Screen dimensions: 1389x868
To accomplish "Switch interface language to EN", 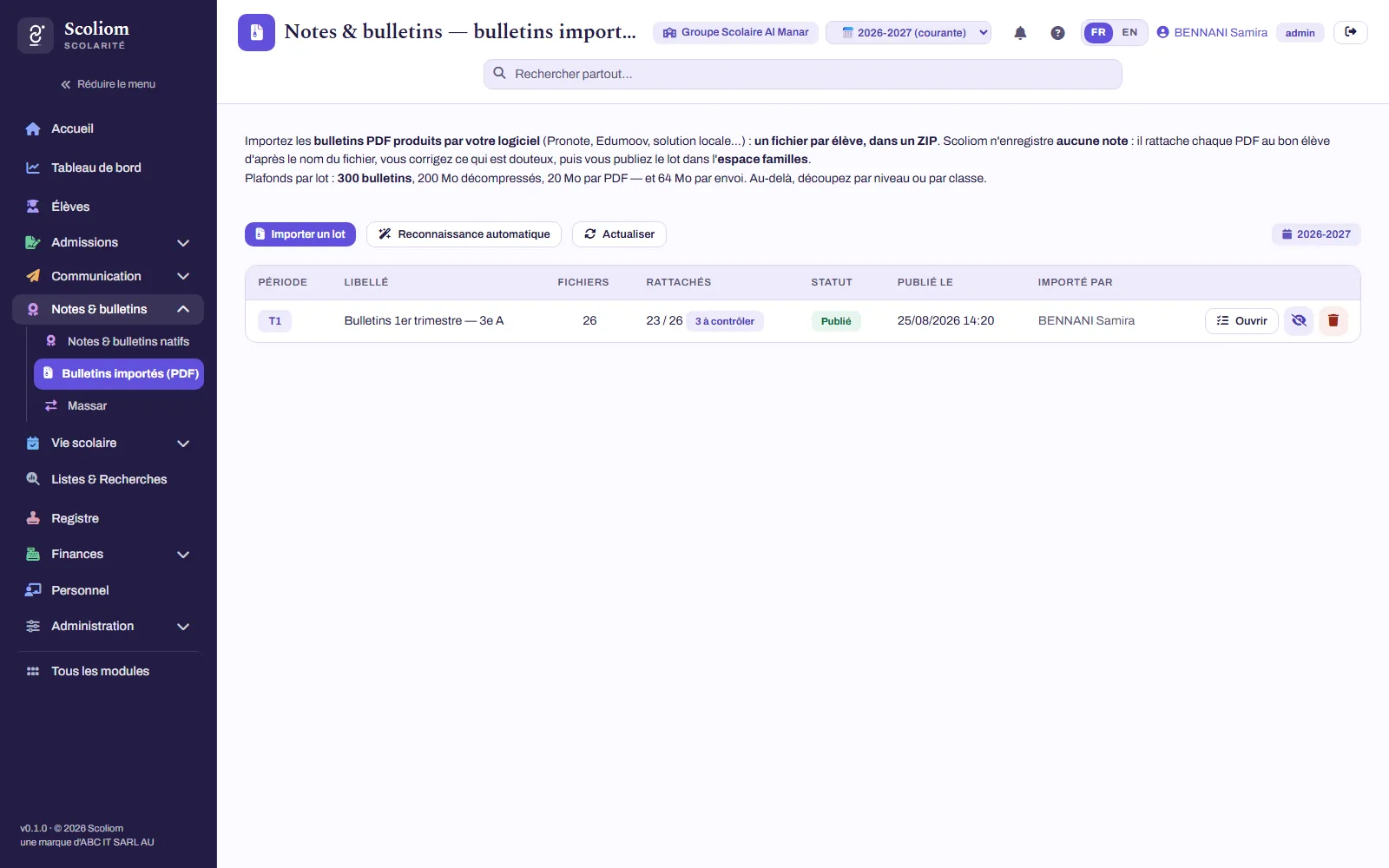I will coord(1129,32).
